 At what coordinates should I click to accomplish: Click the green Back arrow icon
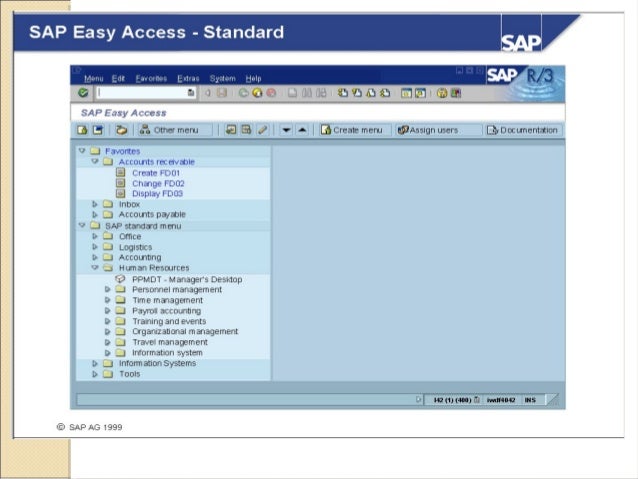[243, 93]
